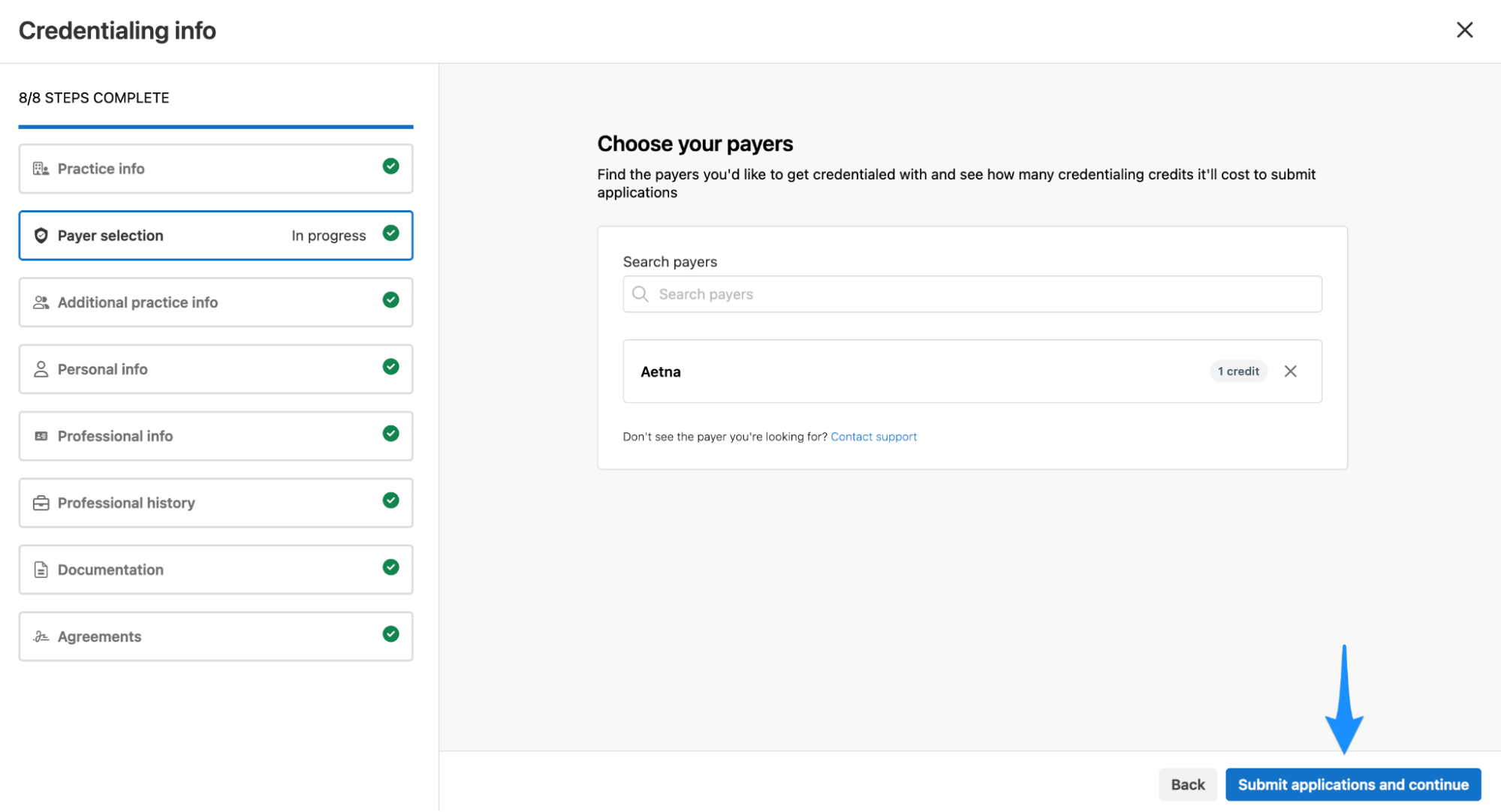This screenshot has height=812, width=1501.
Task: Open the Documentation step
Action: (x=216, y=570)
